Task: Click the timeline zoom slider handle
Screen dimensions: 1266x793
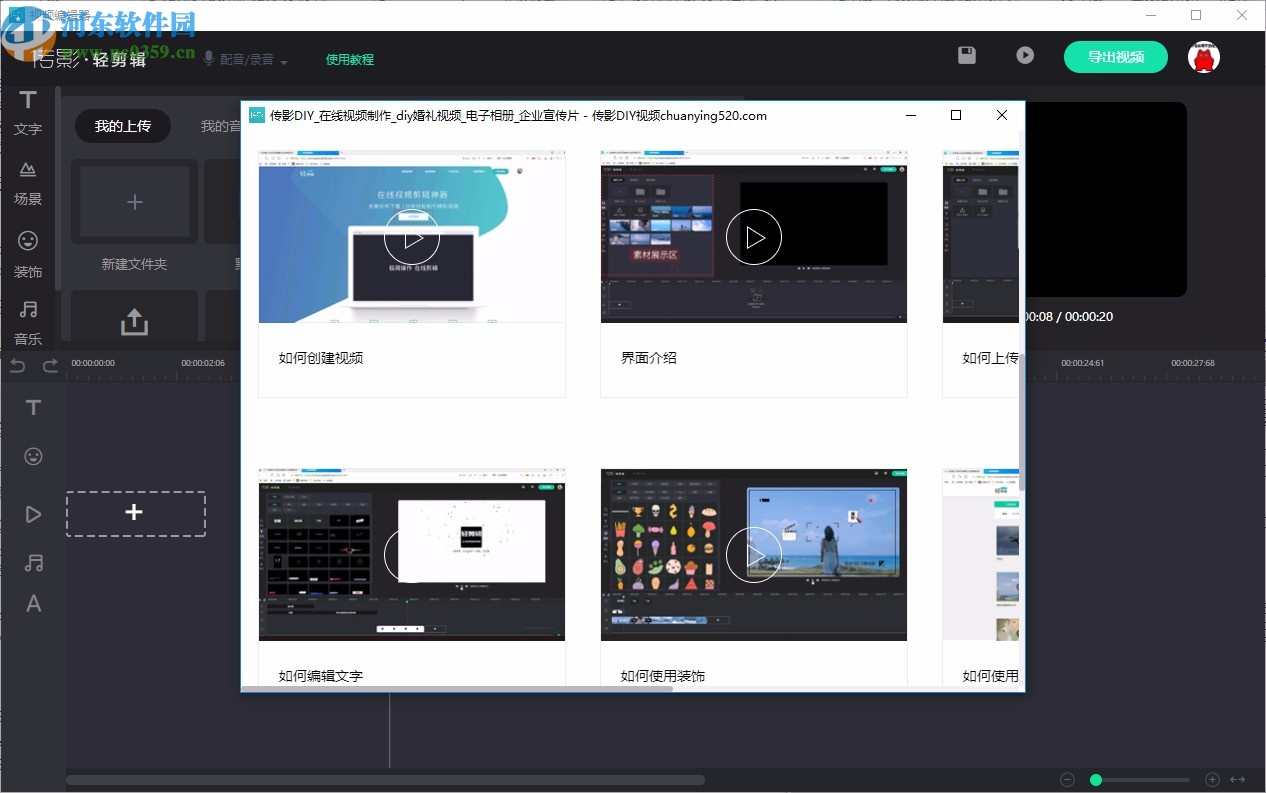Action: [x=1096, y=779]
